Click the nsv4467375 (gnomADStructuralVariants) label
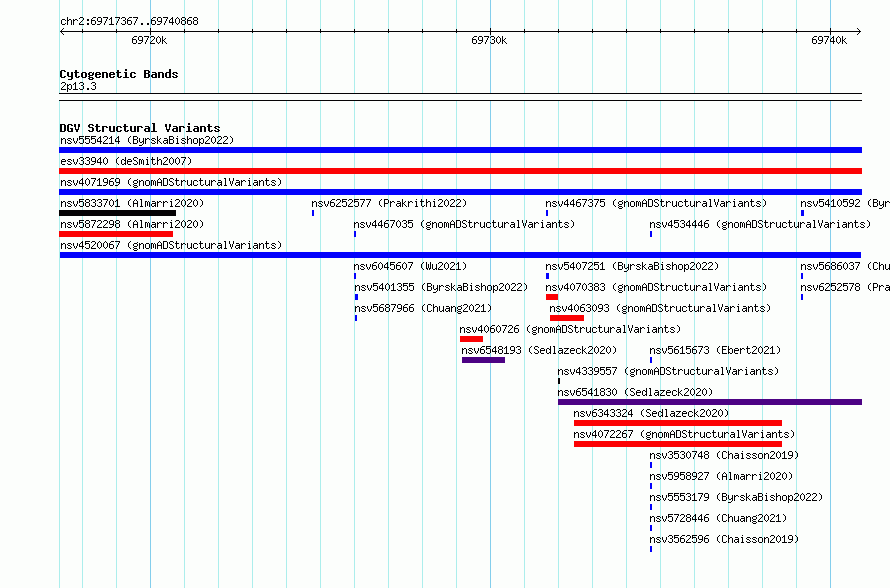The width and height of the screenshot is (890, 588). (x=656, y=203)
